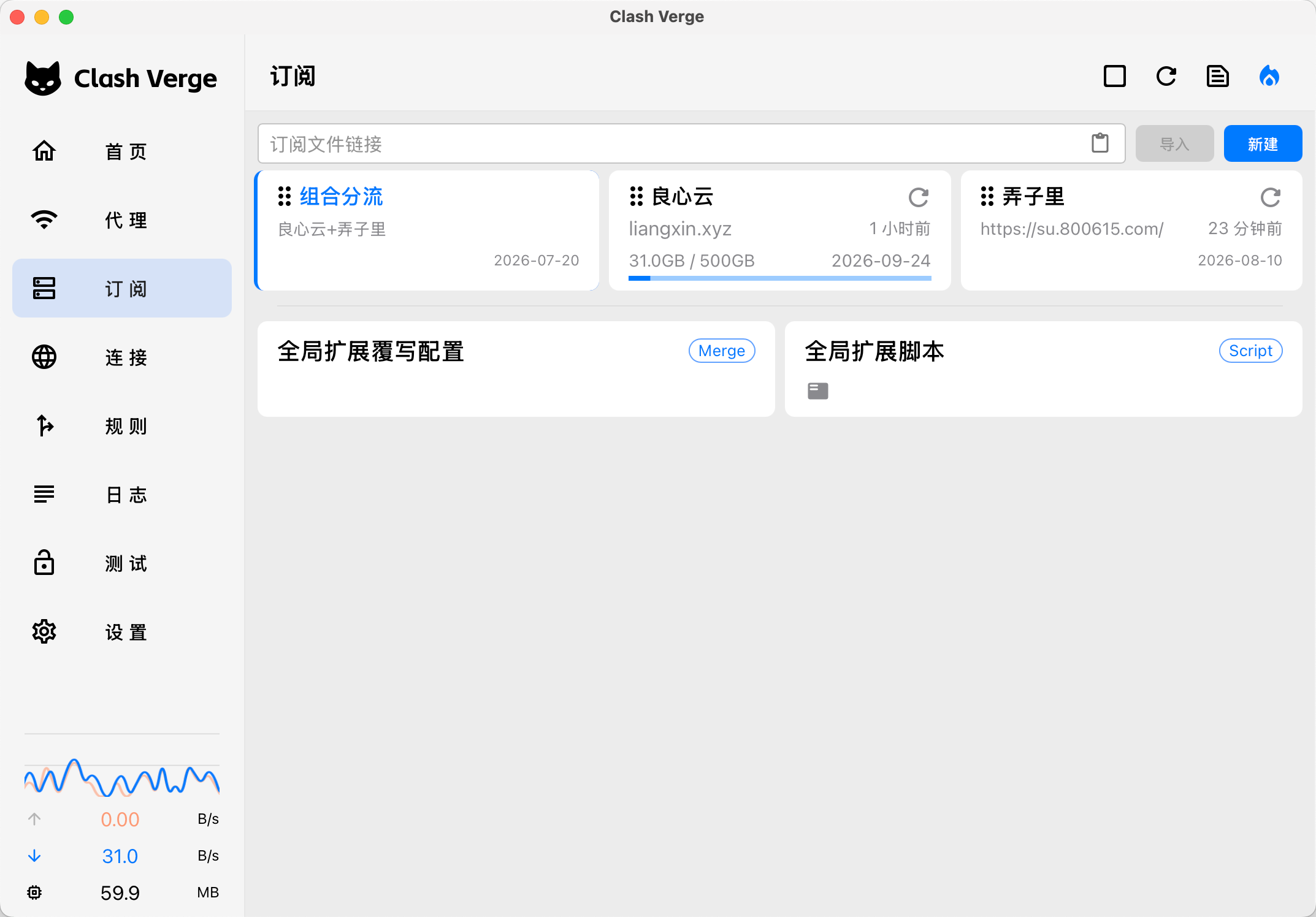1316x917 pixels.
Task: Click the 0.00 upload speed value
Action: coord(120,819)
